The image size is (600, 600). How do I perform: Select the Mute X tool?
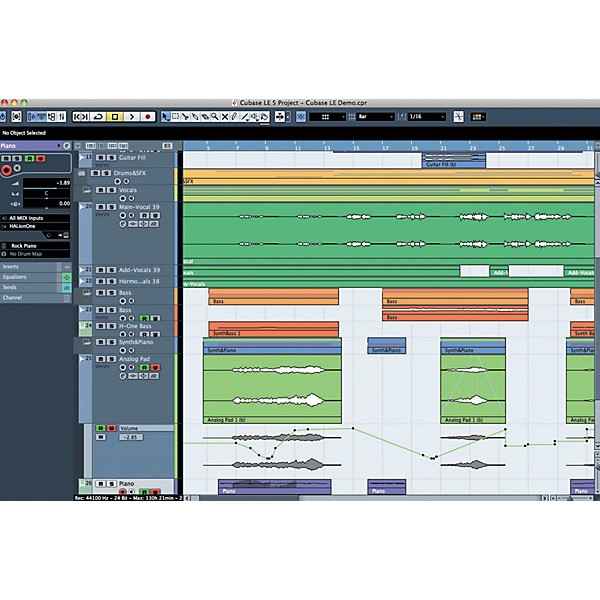225,117
